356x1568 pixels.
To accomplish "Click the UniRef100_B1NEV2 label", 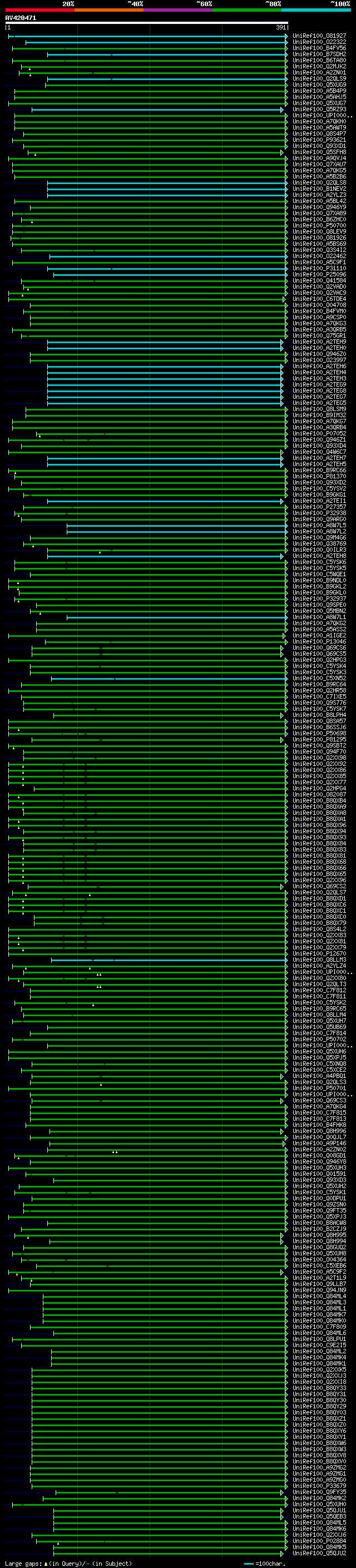I will click(319, 189).
